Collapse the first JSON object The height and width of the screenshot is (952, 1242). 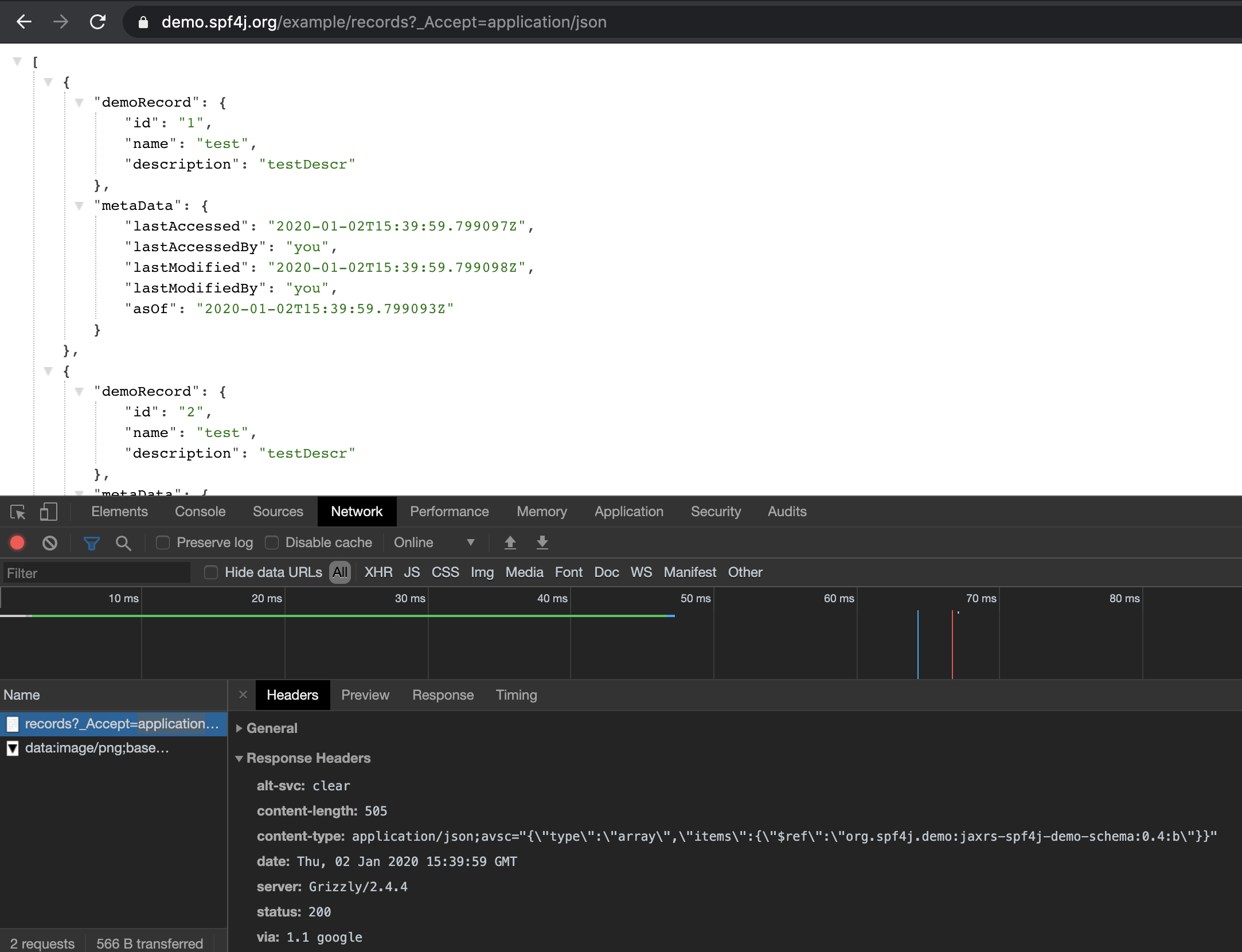[x=48, y=82]
